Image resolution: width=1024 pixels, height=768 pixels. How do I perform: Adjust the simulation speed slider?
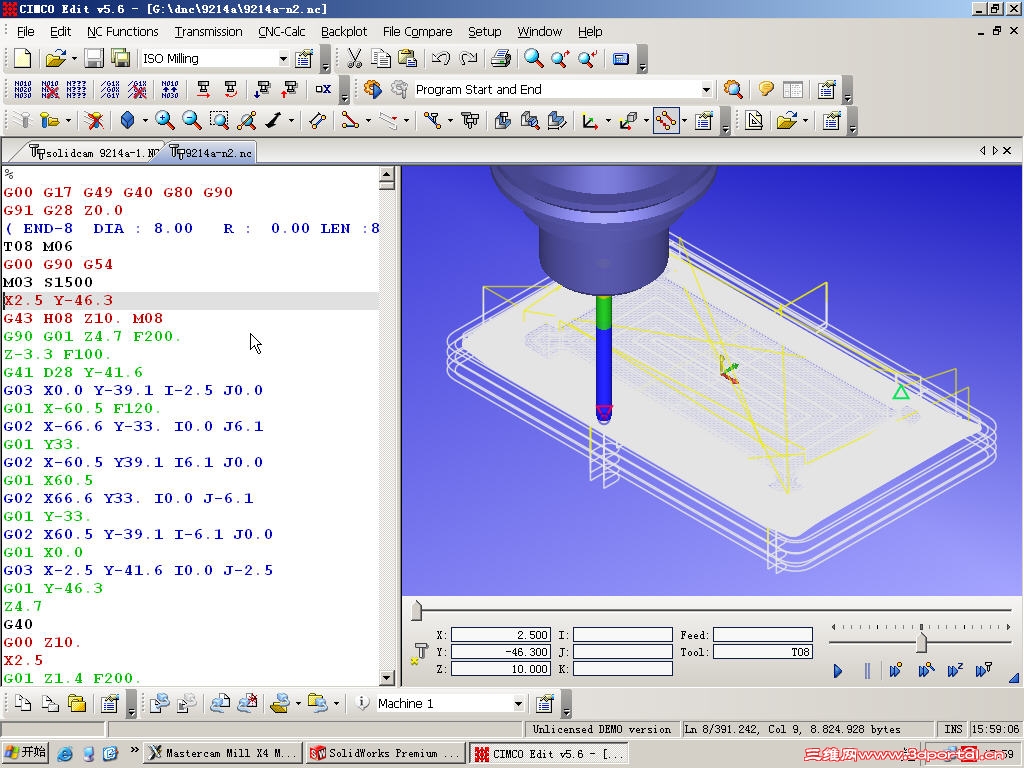[920, 644]
